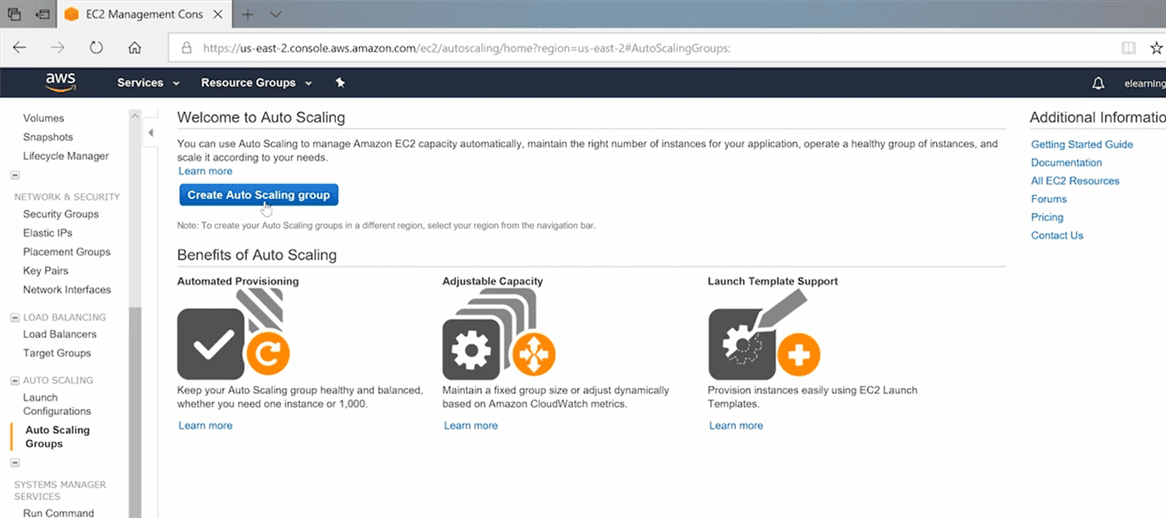This screenshot has height=518, width=1166.
Task: Open the Getting Started Guide link
Action: click(x=1081, y=144)
